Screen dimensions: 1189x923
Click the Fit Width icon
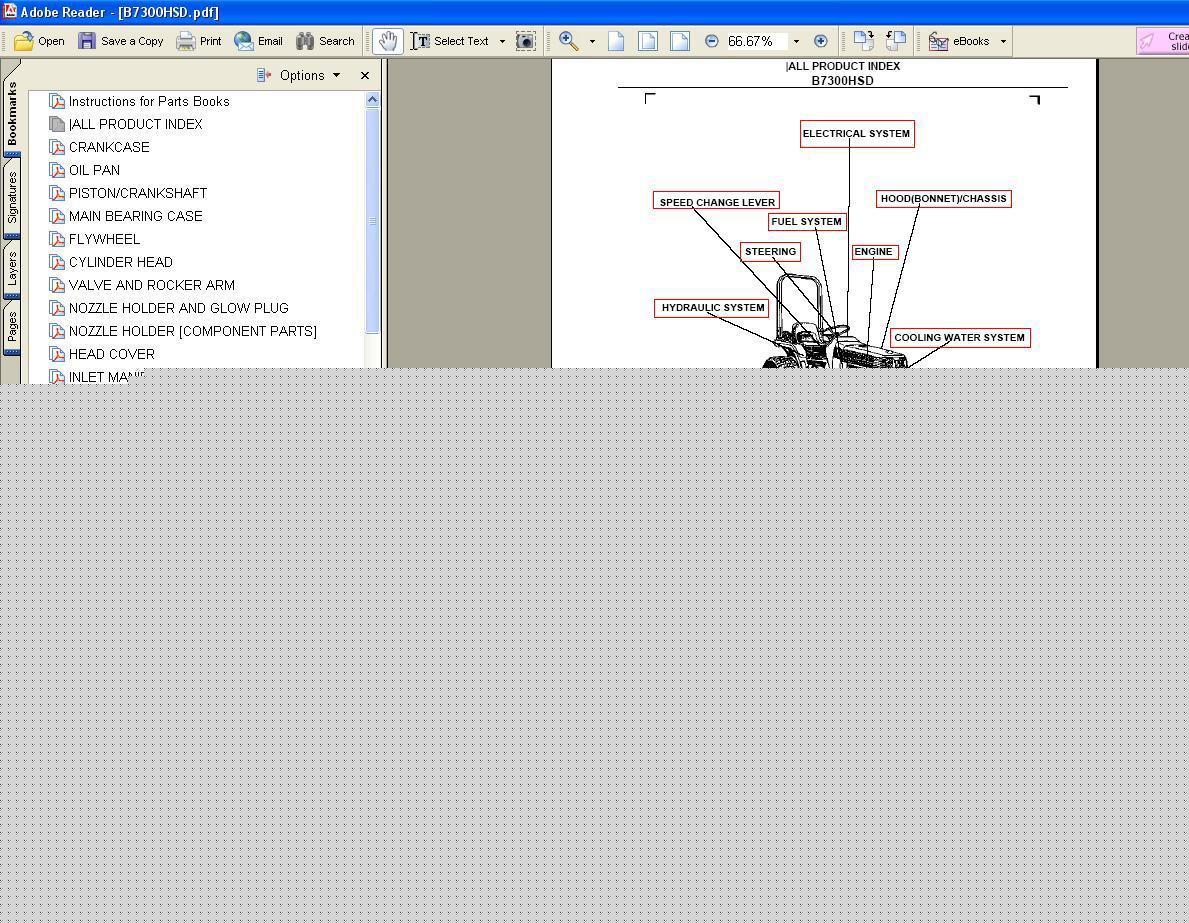(680, 41)
